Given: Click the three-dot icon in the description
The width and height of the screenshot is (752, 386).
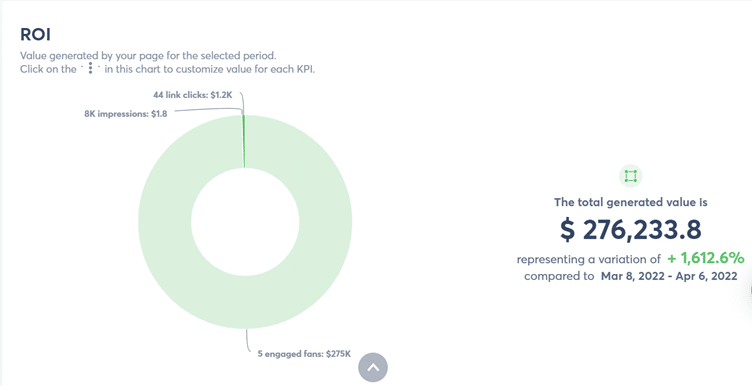Looking at the screenshot, I should pos(90,69).
